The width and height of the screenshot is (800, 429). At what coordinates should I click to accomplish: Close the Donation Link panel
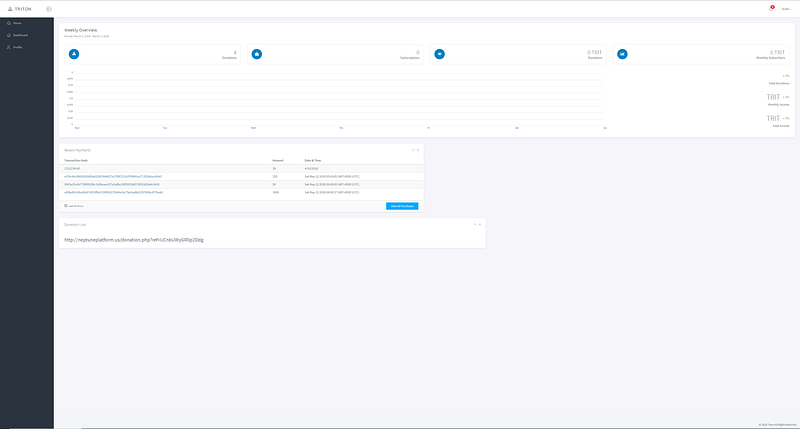point(480,224)
